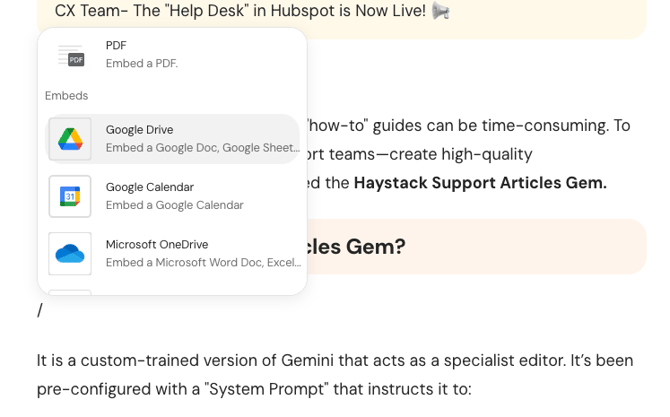Viewport: 670px width, 417px height.
Task: Select Microsoft OneDrive embed option
Action: click(x=157, y=244)
